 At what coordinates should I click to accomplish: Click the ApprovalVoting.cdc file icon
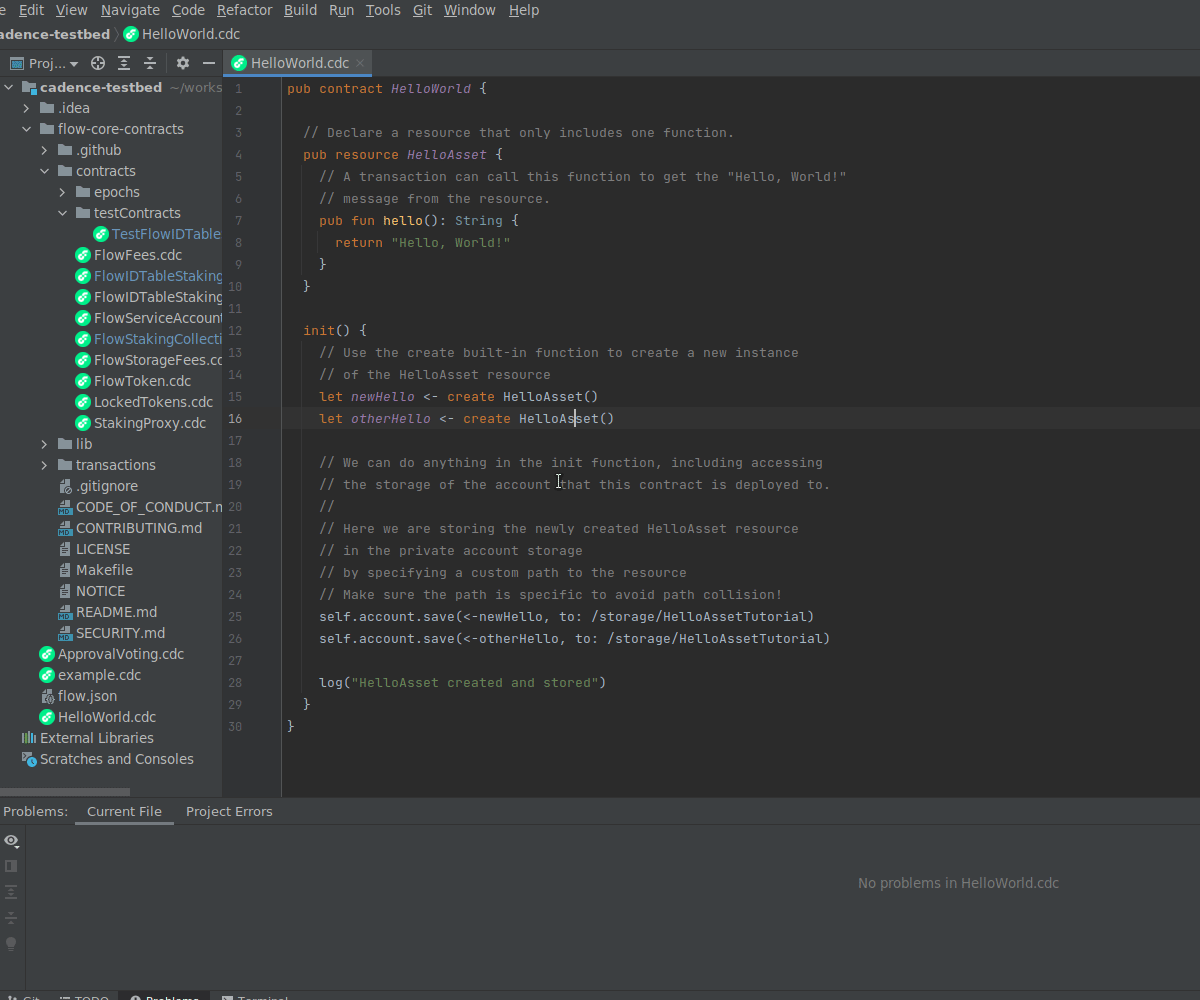[x=47, y=654]
